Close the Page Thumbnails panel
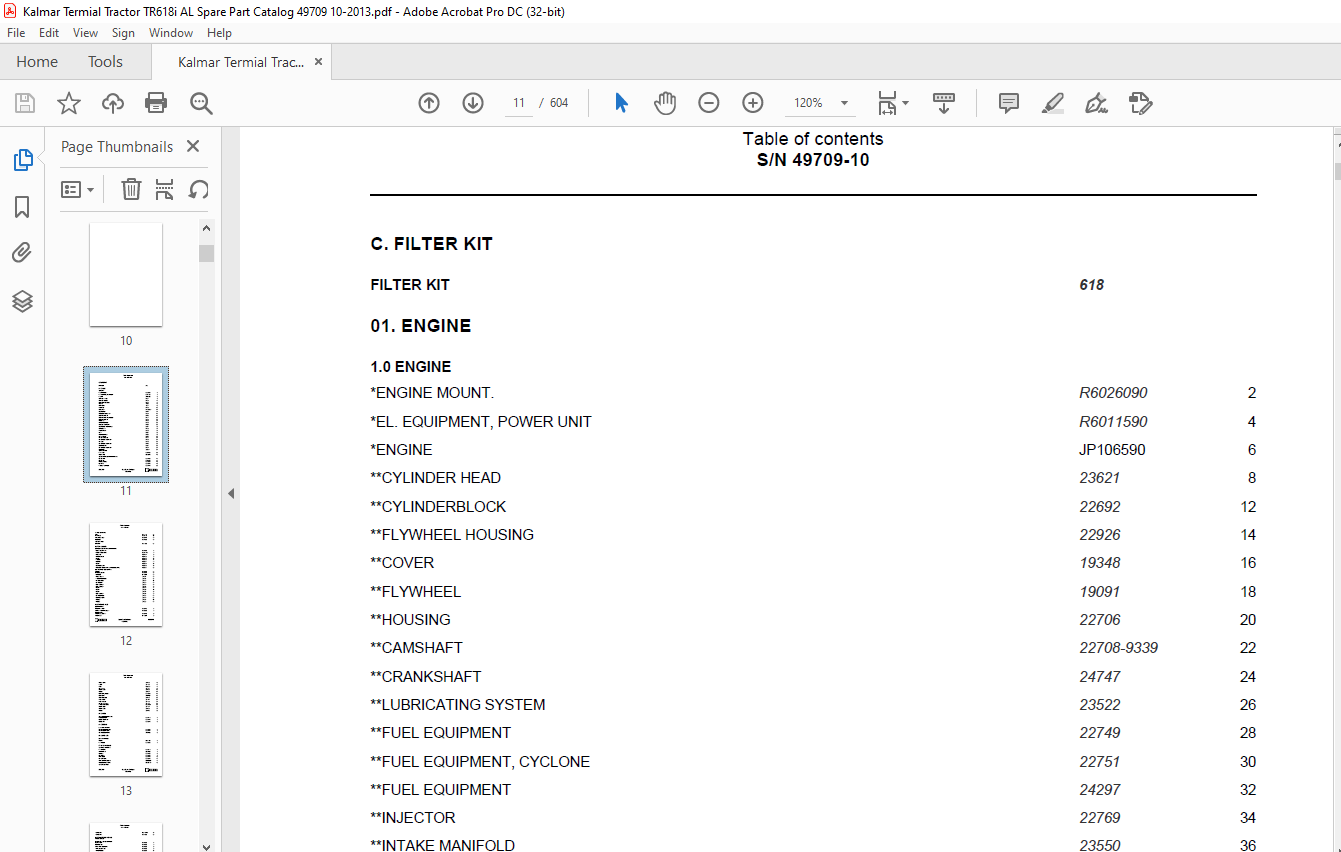Screen dimensions: 1341x852 click(x=193, y=146)
